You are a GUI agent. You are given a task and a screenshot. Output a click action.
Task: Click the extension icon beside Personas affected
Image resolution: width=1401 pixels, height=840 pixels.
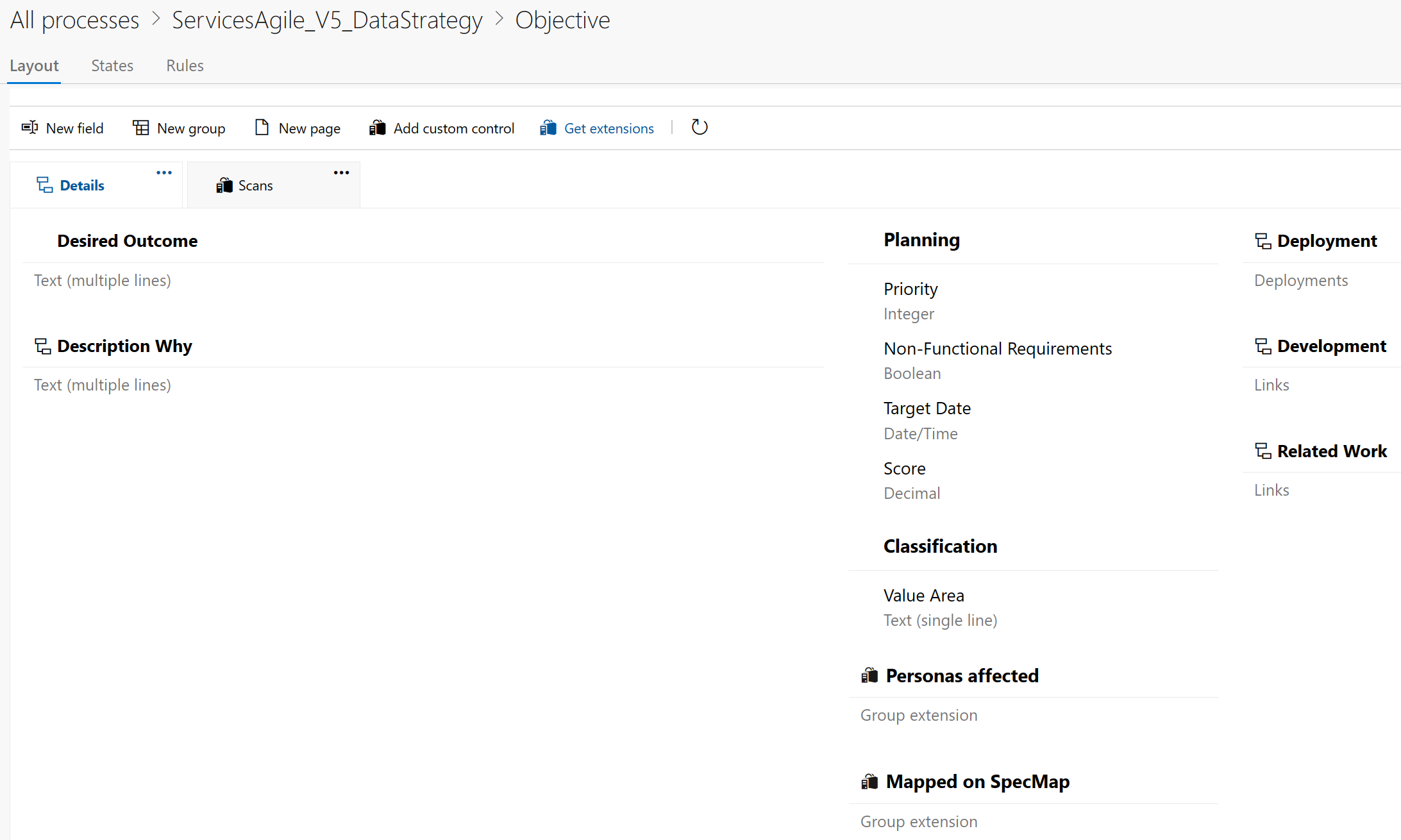(870, 675)
